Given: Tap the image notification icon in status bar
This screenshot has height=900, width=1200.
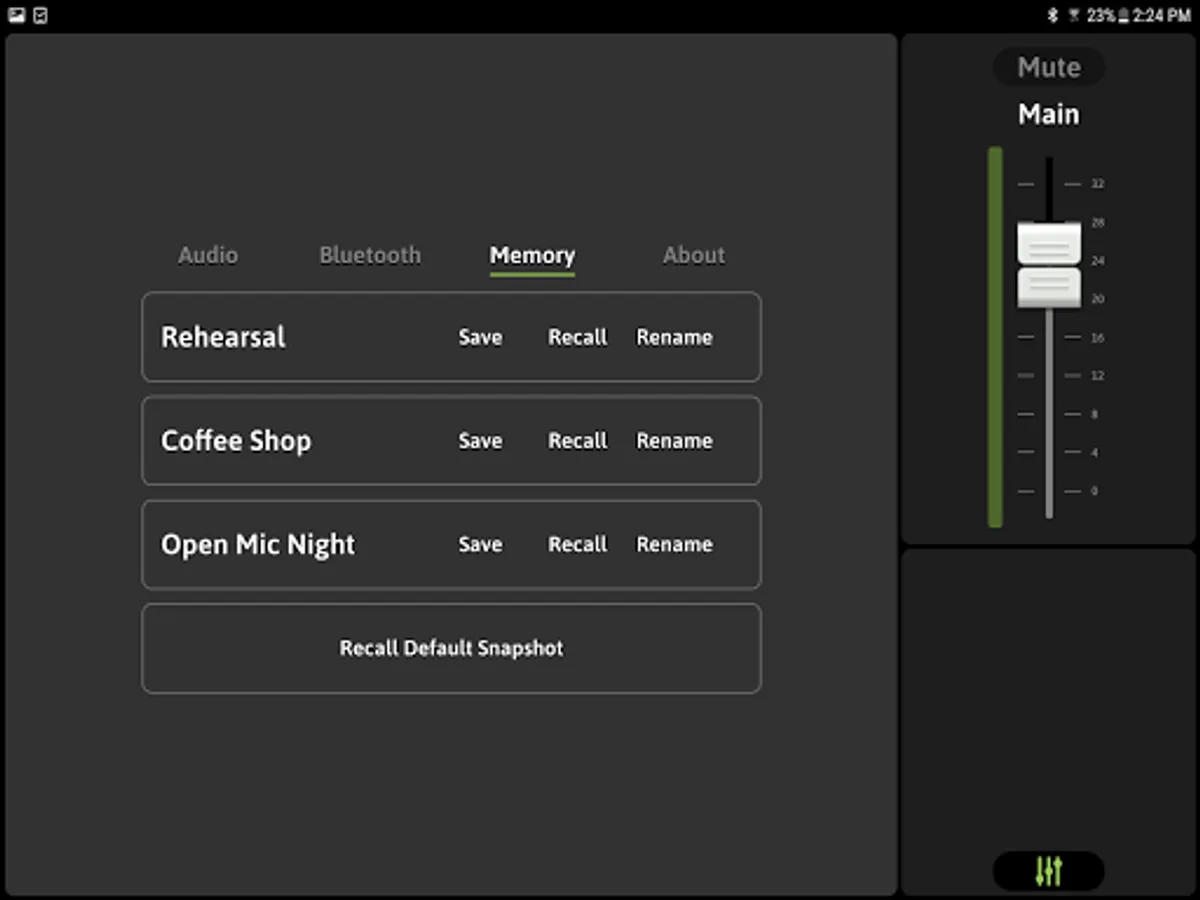Looking at the screenshot, I should coord(16,15).
